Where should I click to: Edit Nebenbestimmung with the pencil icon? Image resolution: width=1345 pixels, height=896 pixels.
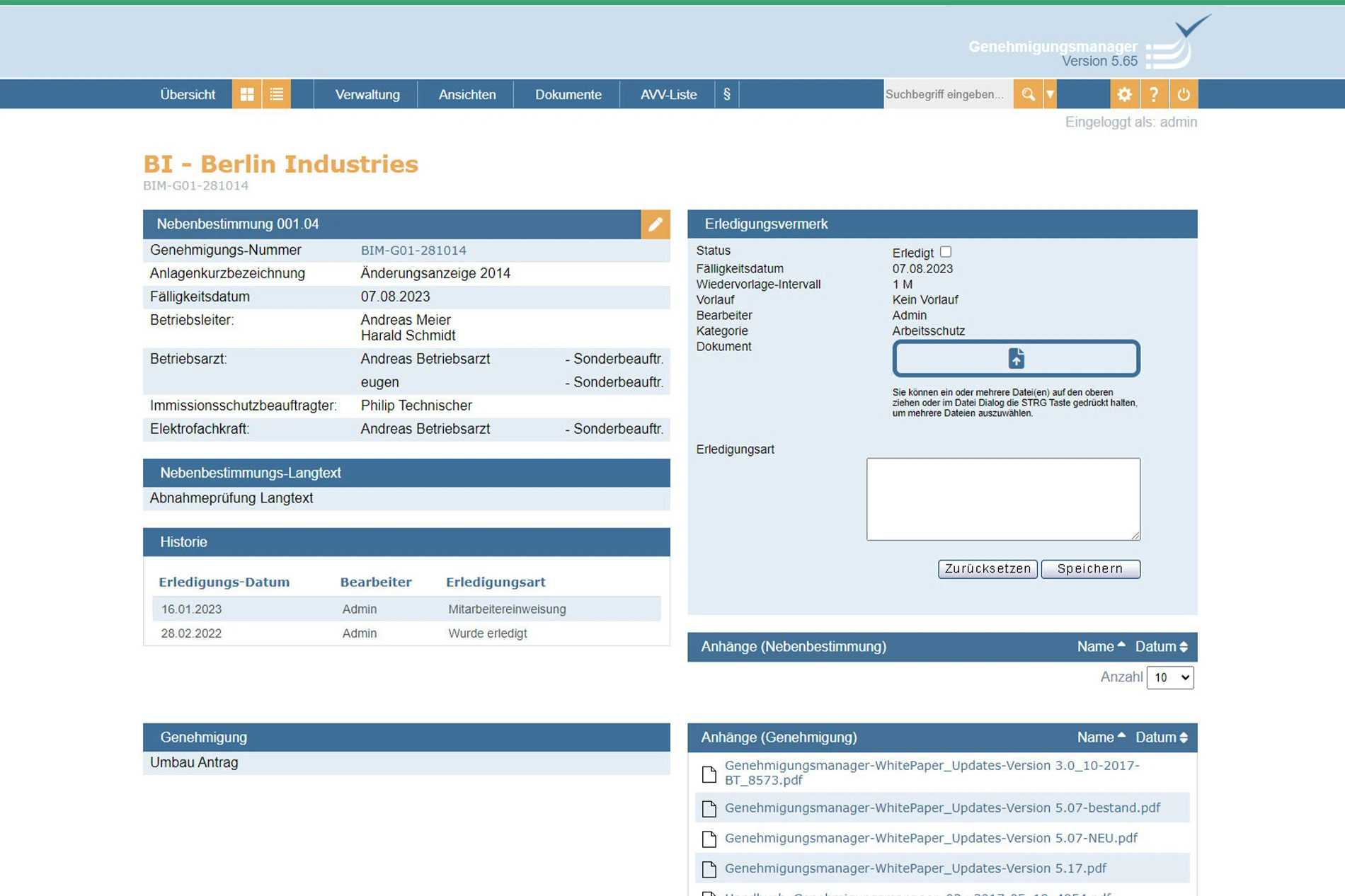(655, 224)
